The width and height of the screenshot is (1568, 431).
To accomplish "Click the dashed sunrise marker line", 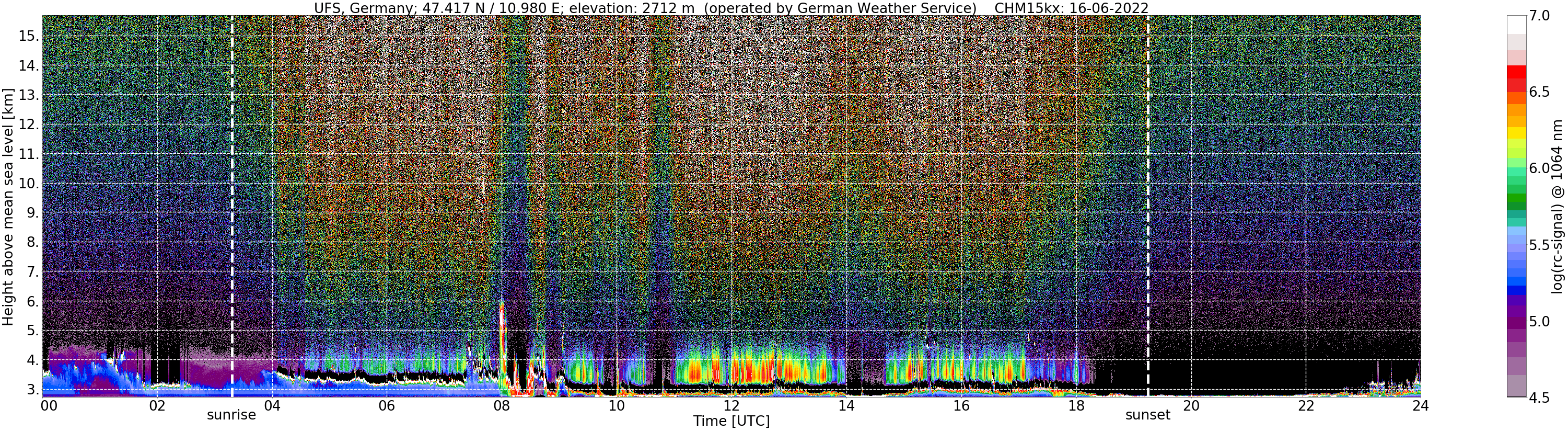I will [x=232, y=206].
